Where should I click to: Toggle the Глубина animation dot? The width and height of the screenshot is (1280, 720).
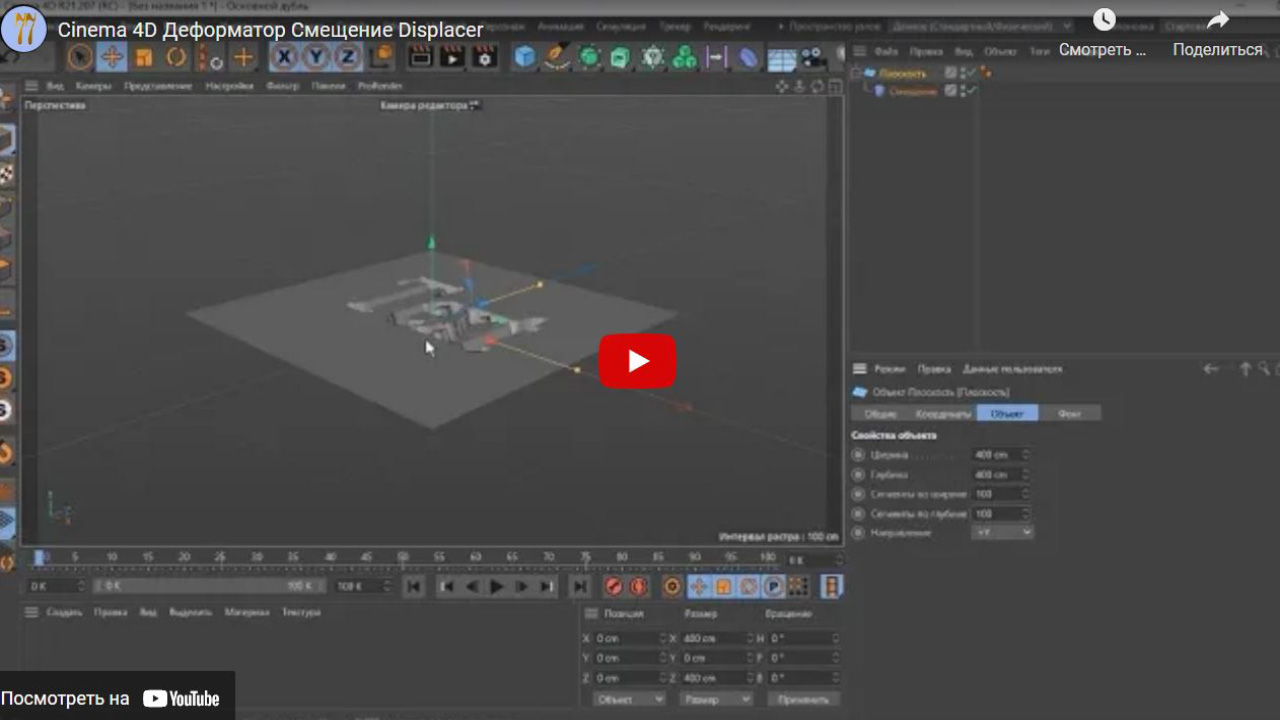point(858,475)
